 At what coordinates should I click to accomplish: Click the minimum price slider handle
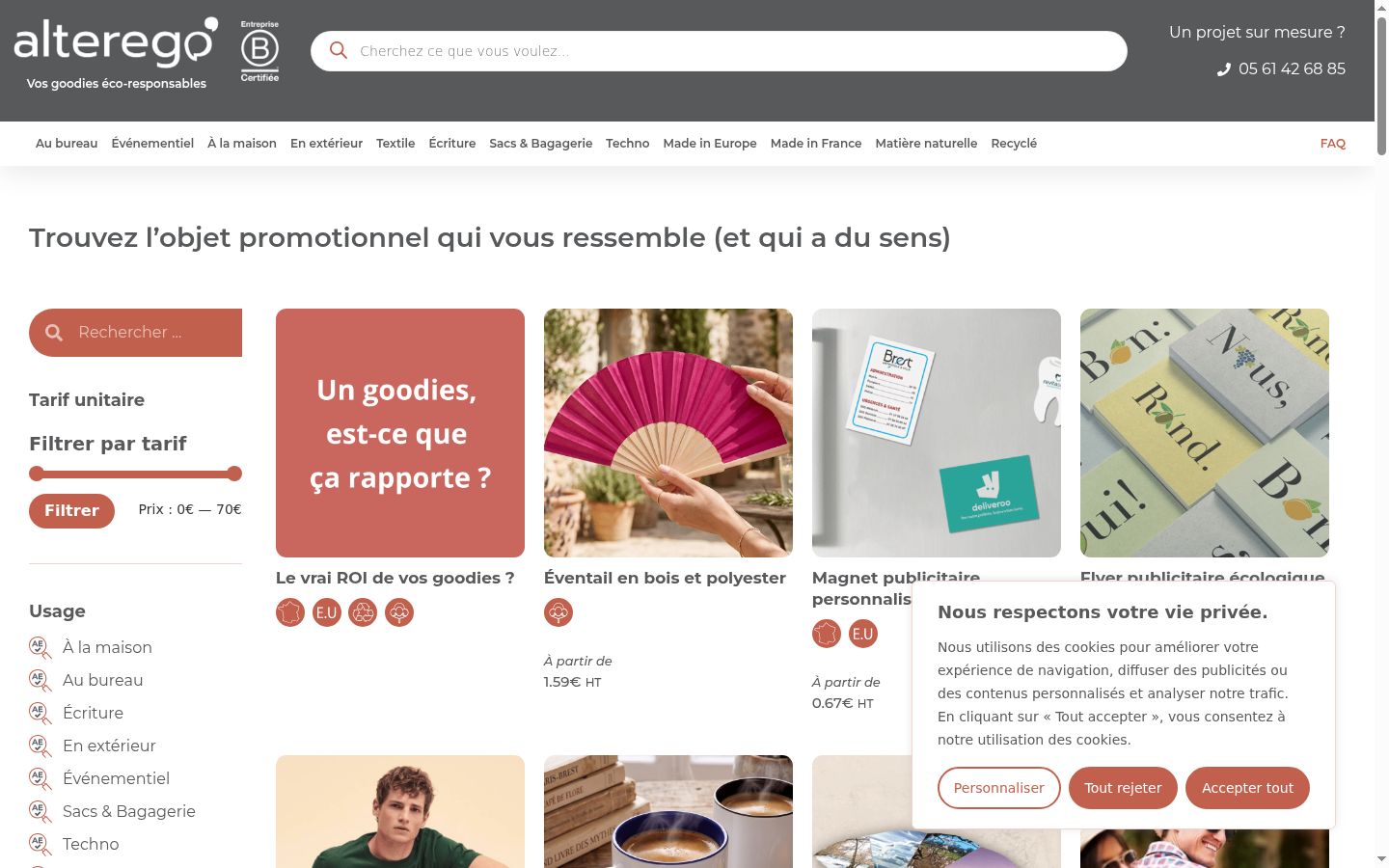[37, 474]
